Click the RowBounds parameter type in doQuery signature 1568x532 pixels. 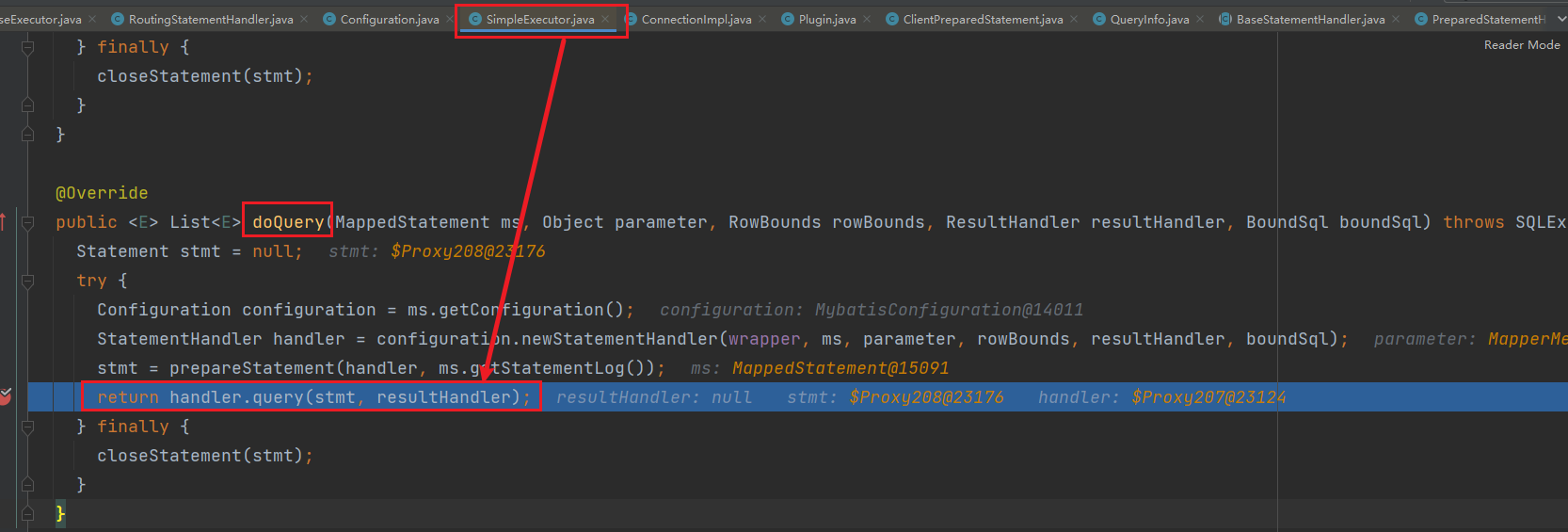[x=775, y=222]
